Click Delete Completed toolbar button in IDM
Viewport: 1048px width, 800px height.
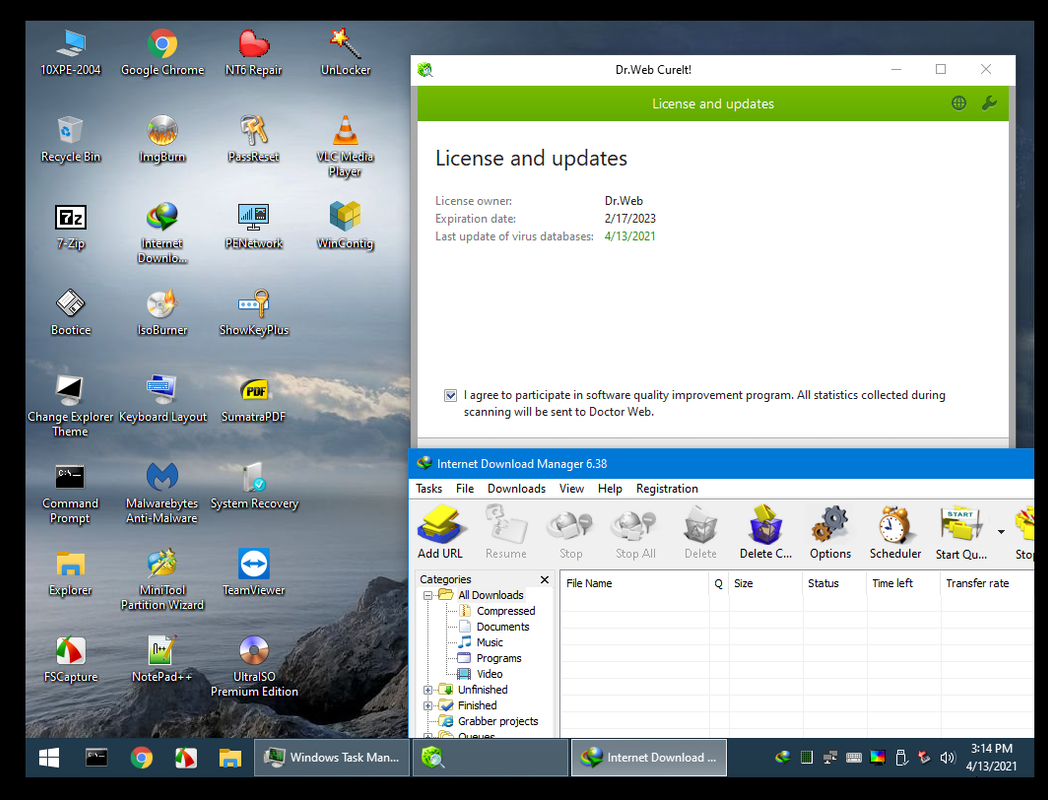tap(765, 533)
